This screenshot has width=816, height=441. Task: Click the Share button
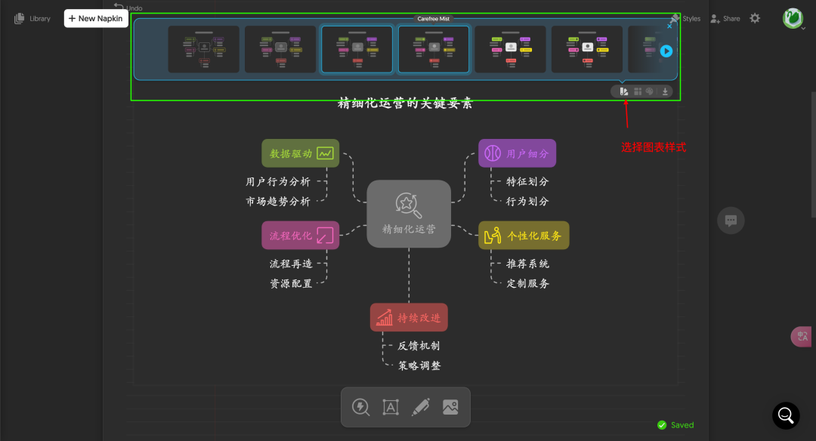(x=725, y=19)
